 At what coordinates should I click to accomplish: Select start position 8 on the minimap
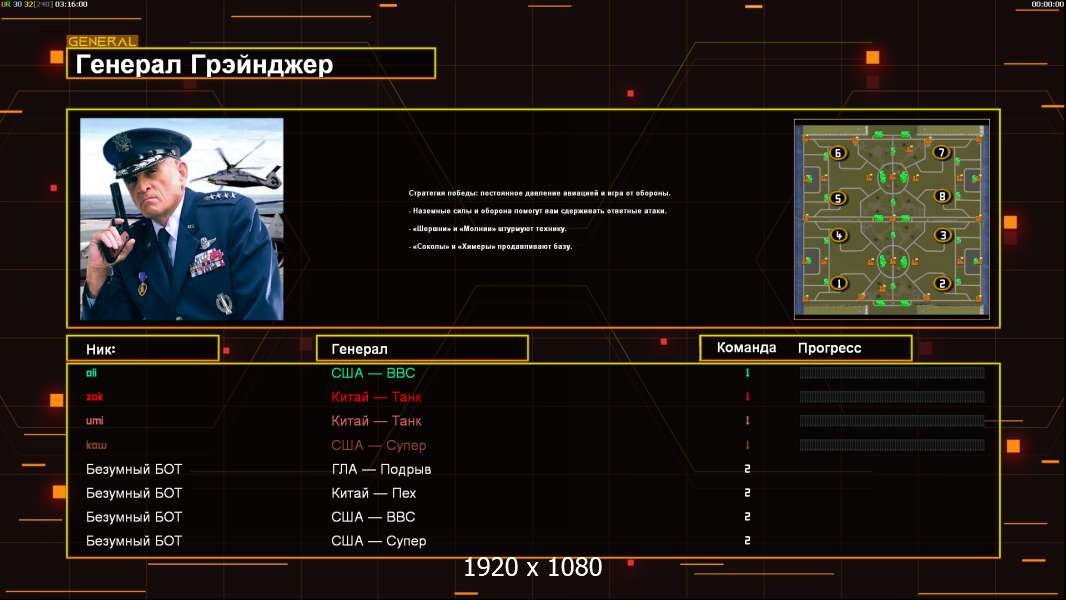942,196
